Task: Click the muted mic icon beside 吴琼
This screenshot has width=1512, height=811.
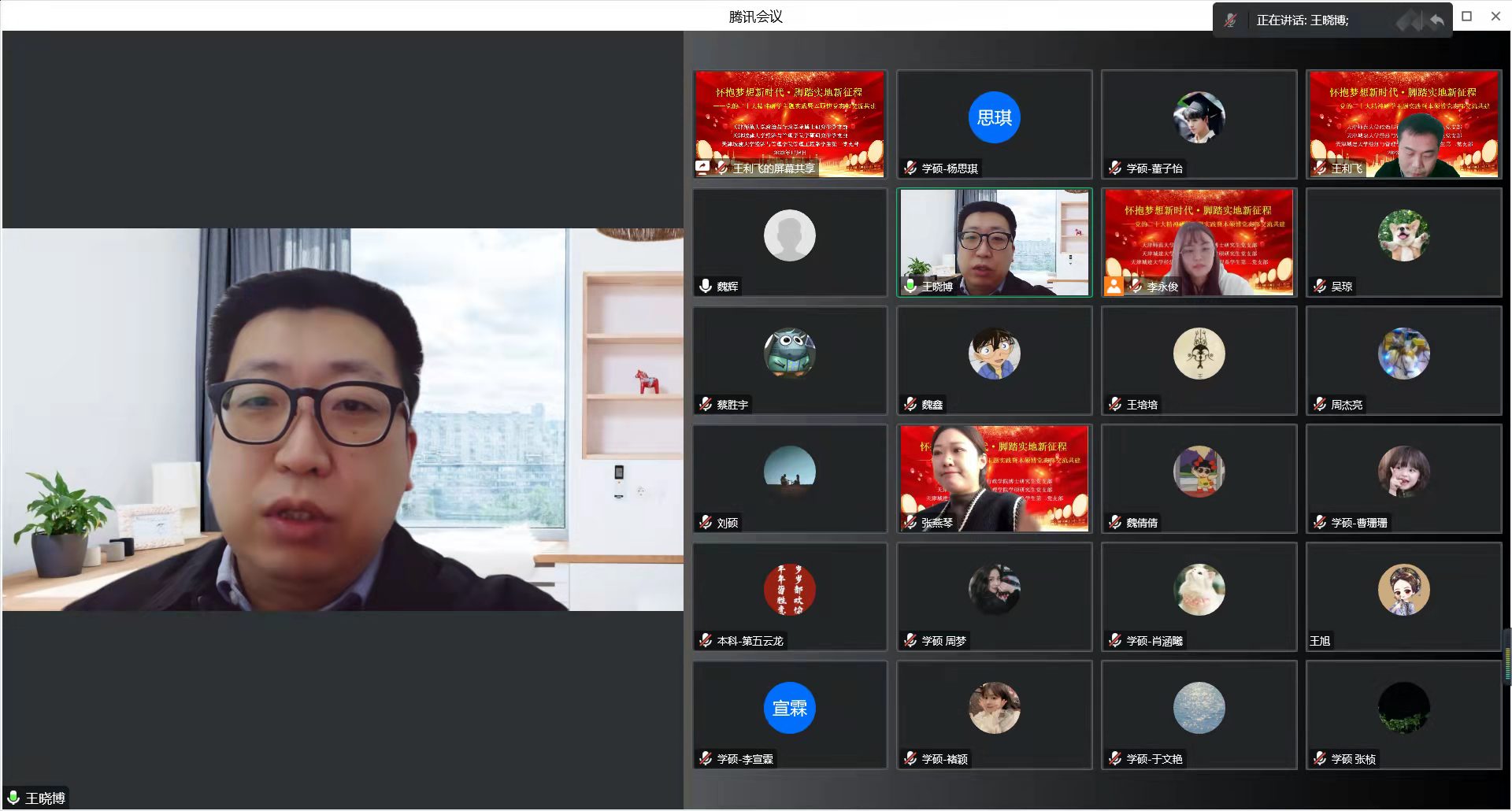Action: pos(1320,286)
